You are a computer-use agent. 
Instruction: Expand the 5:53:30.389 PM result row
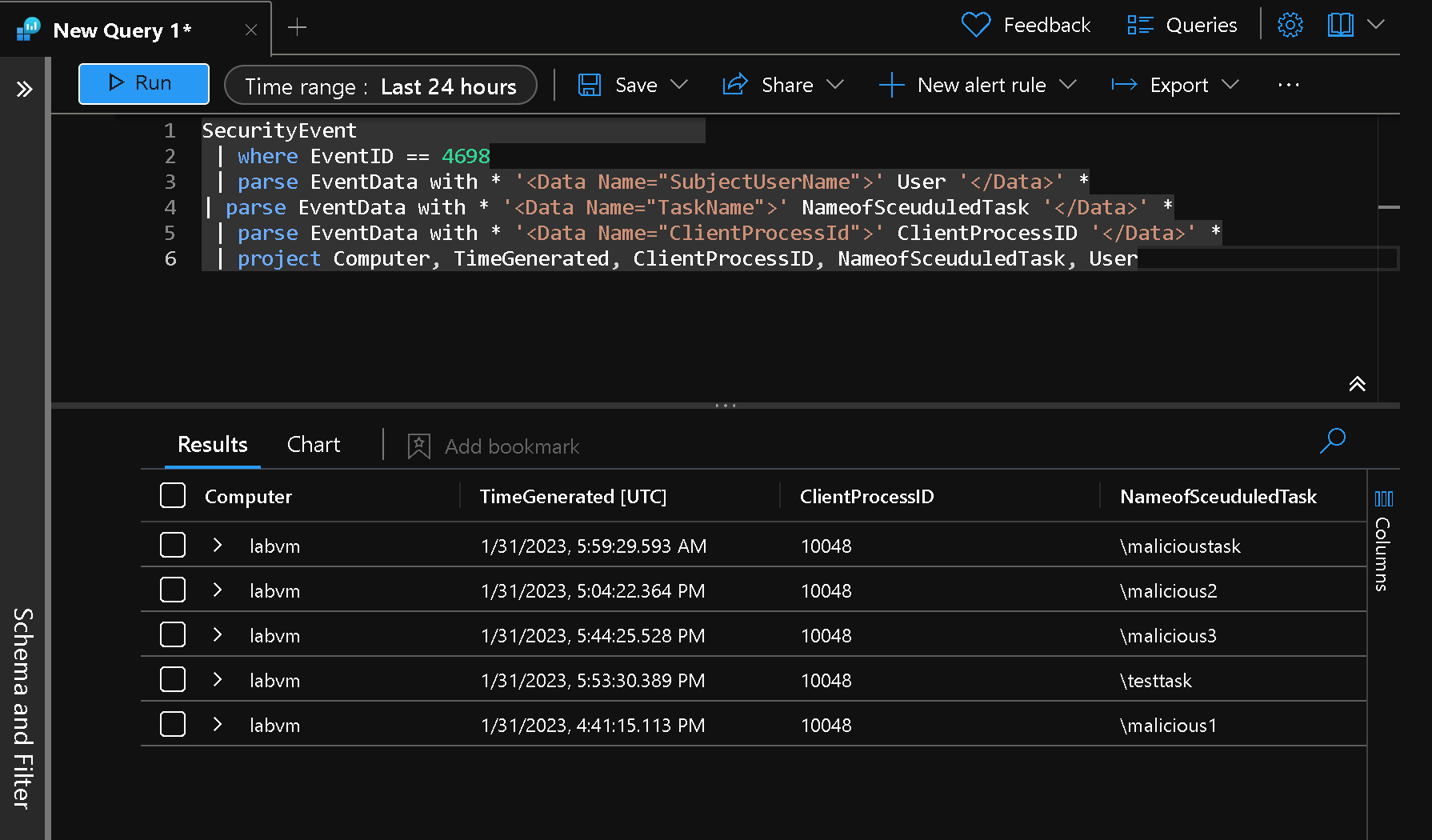click(217, 679)
